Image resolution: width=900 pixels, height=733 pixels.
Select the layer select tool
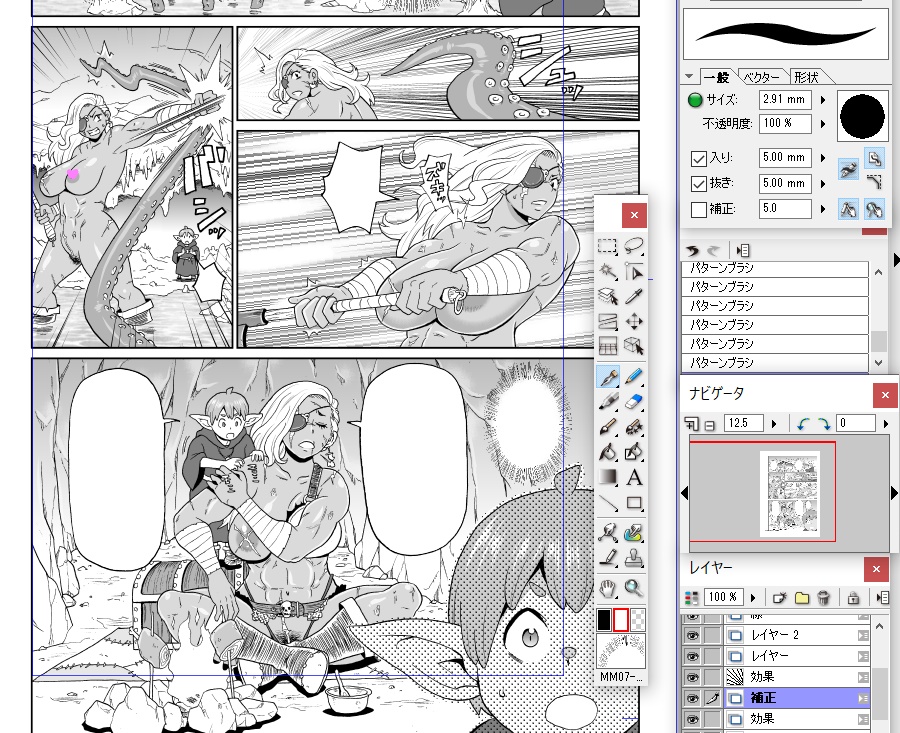click(x=607, y=296)
